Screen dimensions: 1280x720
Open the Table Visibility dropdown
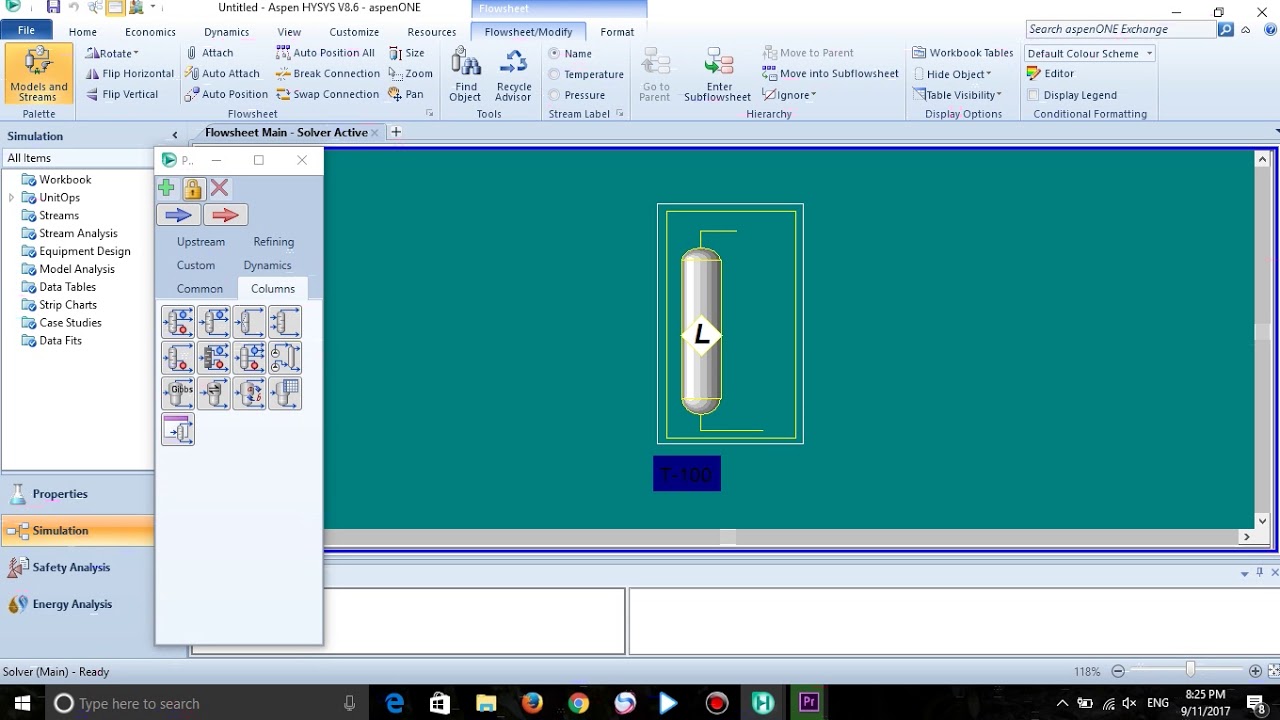click(956, 95)
